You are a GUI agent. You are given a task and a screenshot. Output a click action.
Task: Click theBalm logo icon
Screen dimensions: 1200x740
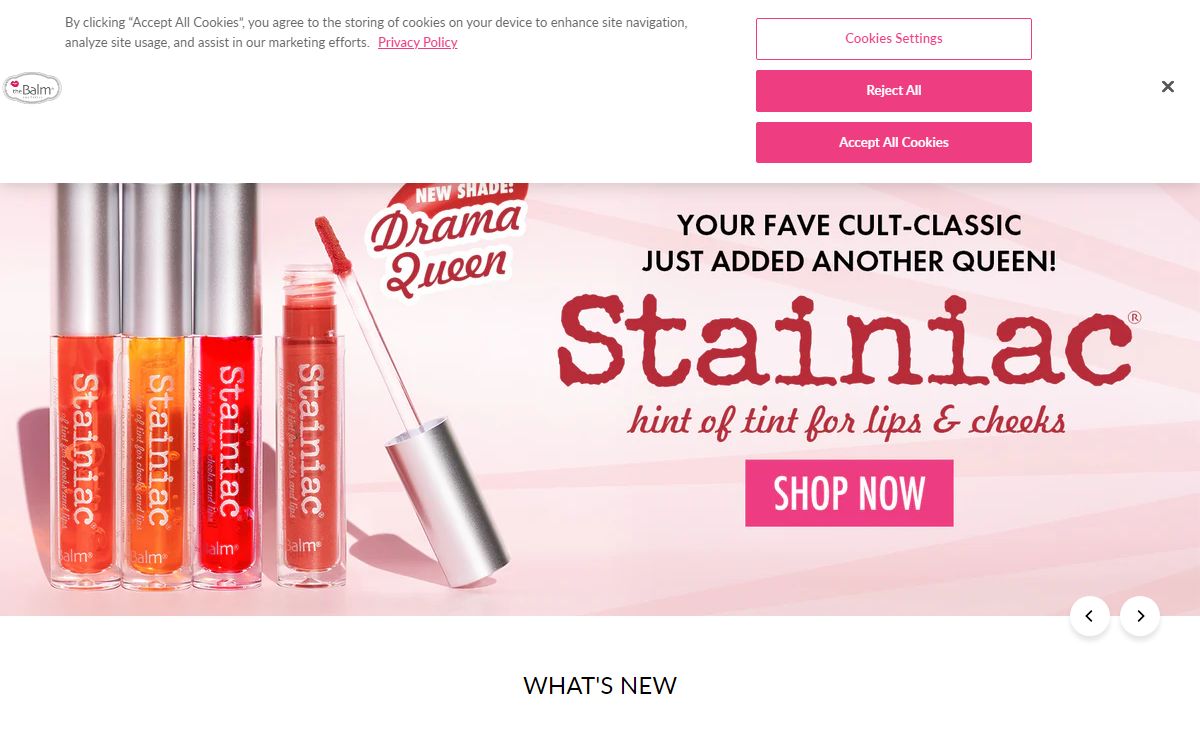tap(32, 88)
